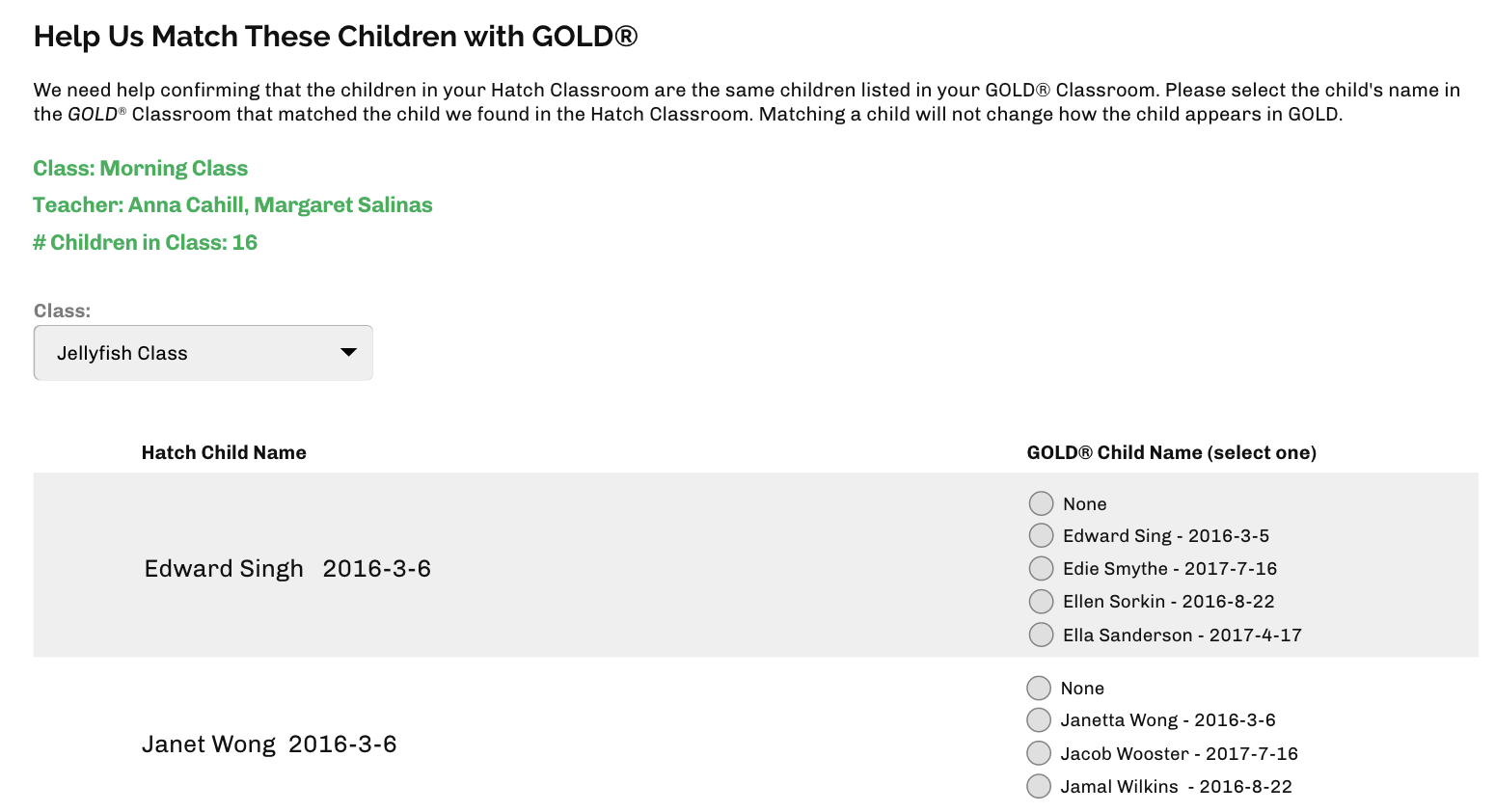Select Jacob Wooster - 2017-7-16 radio button

[1038, 753]
